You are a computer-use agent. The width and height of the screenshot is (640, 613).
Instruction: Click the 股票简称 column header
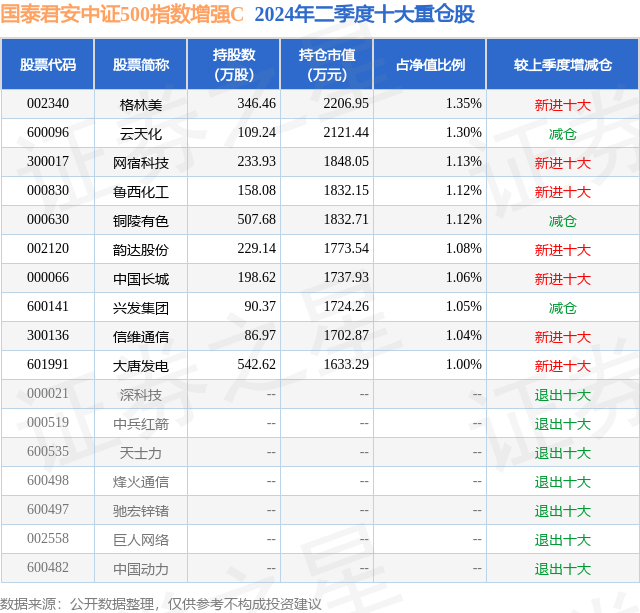[x=141, y=64]
